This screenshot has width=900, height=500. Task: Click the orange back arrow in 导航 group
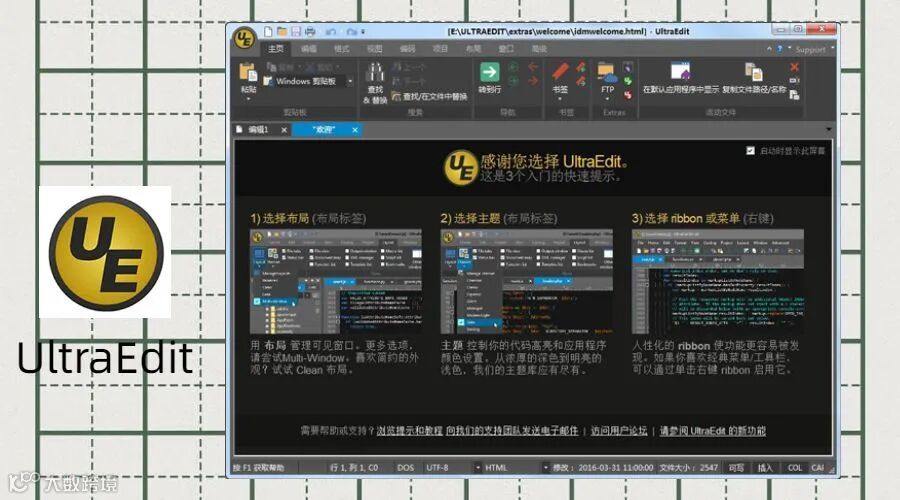pyautogui.click(x=533, y=67)
